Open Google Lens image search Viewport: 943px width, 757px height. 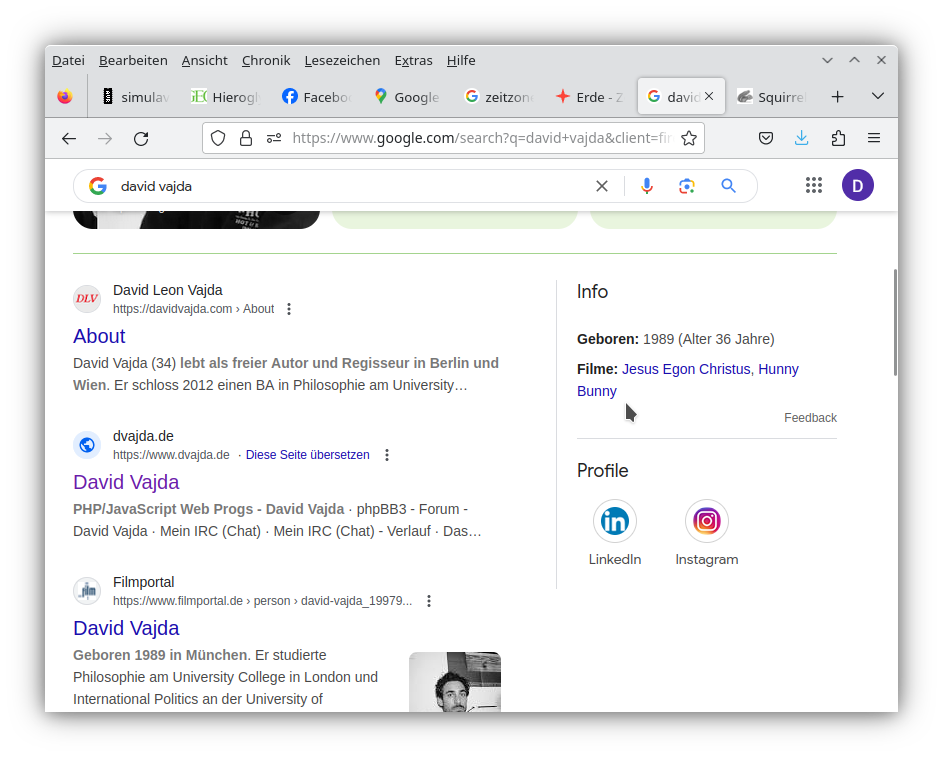pos(686,185)
